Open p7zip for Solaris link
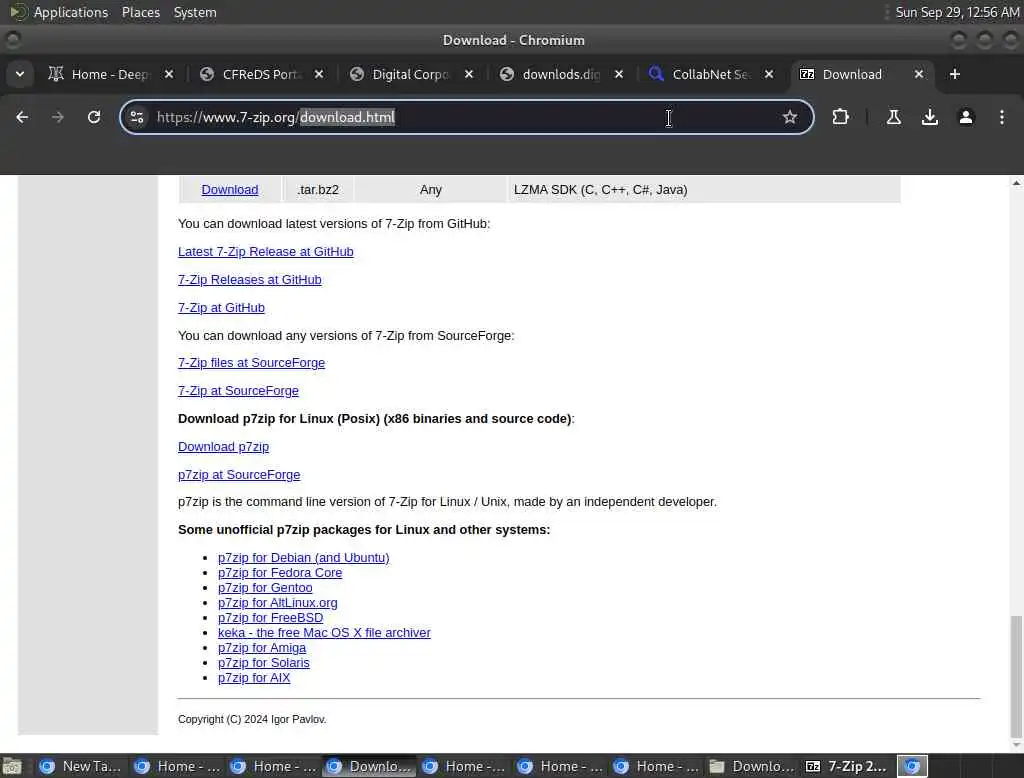 tap(264, 663)
